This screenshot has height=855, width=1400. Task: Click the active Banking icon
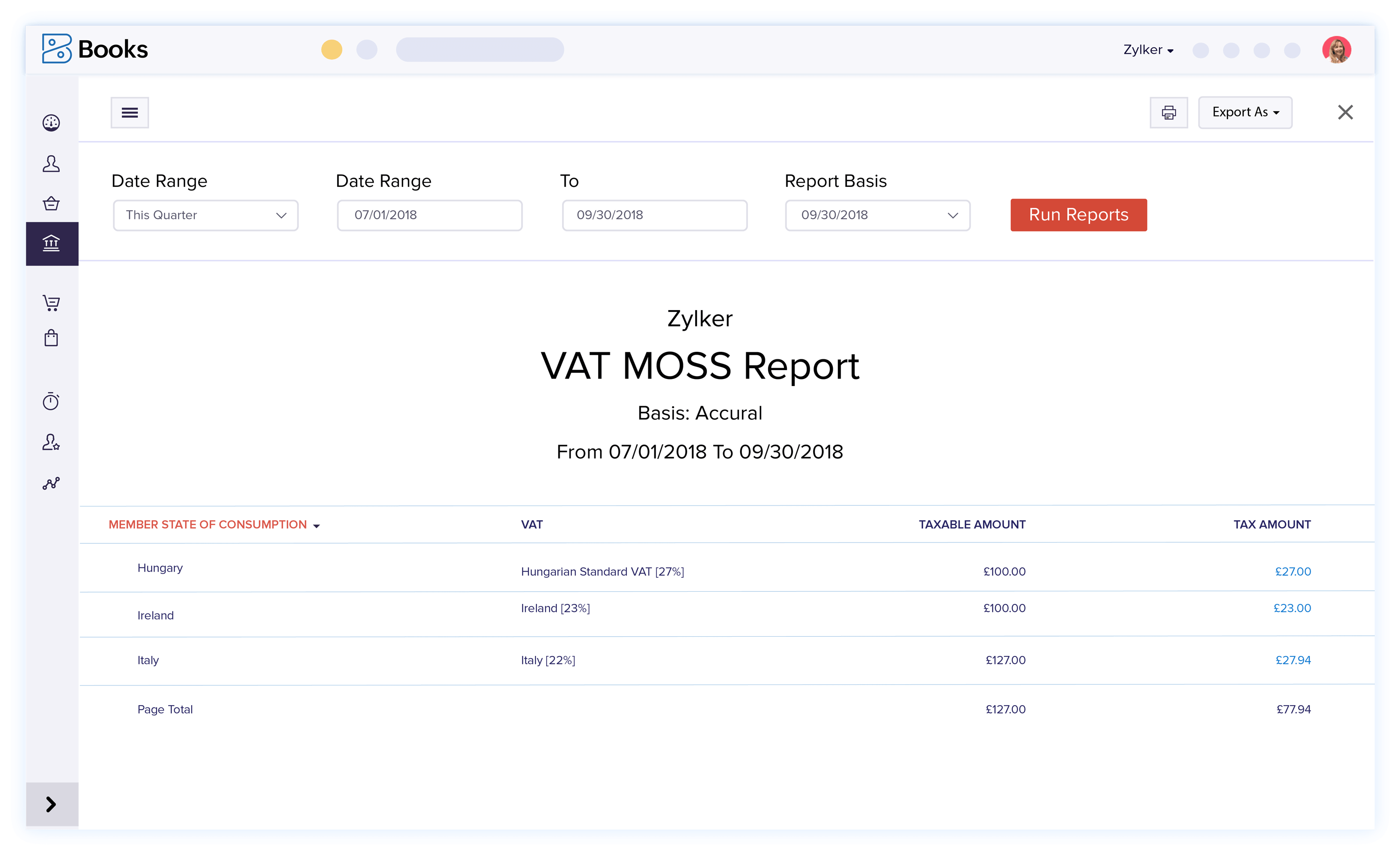(51, 243)
